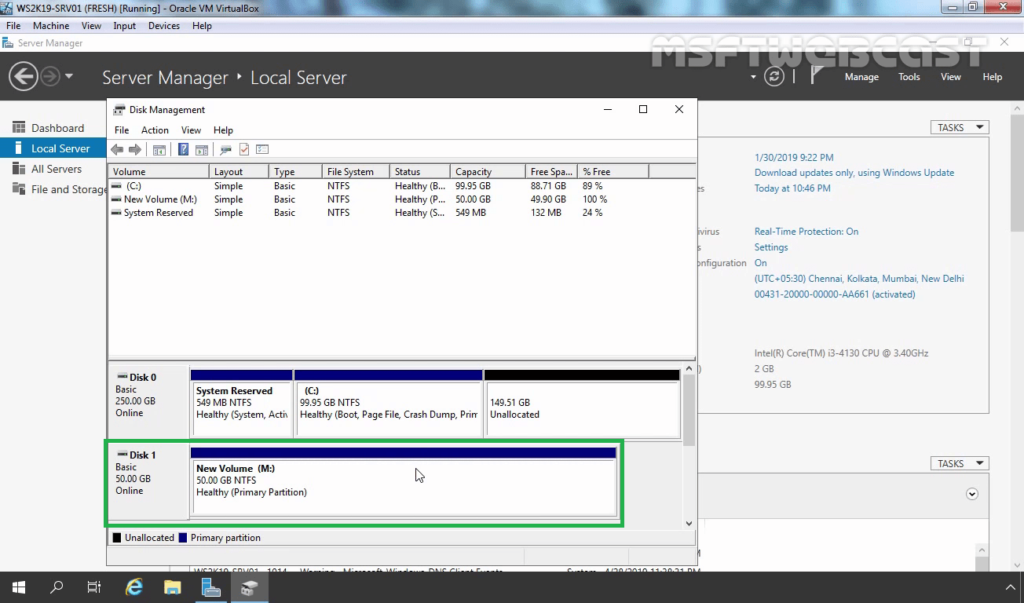
Task: Open Server Manager Help menu
Action: click(x=992, y=76)
